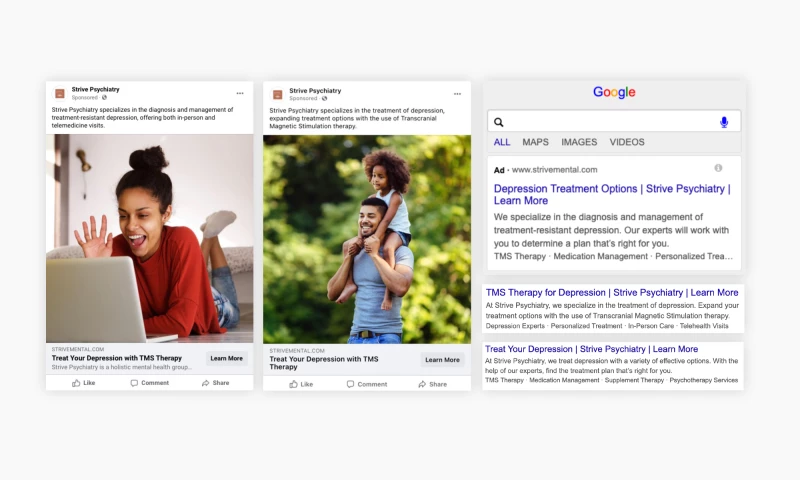800x480 pixels.
Task: Click Learn More button on second ad
Action: tap(442, 360)
